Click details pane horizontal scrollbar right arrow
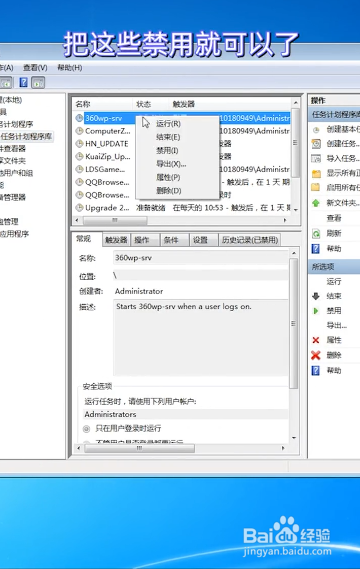This screenshot has width=360, height=569. pos(283,449)
